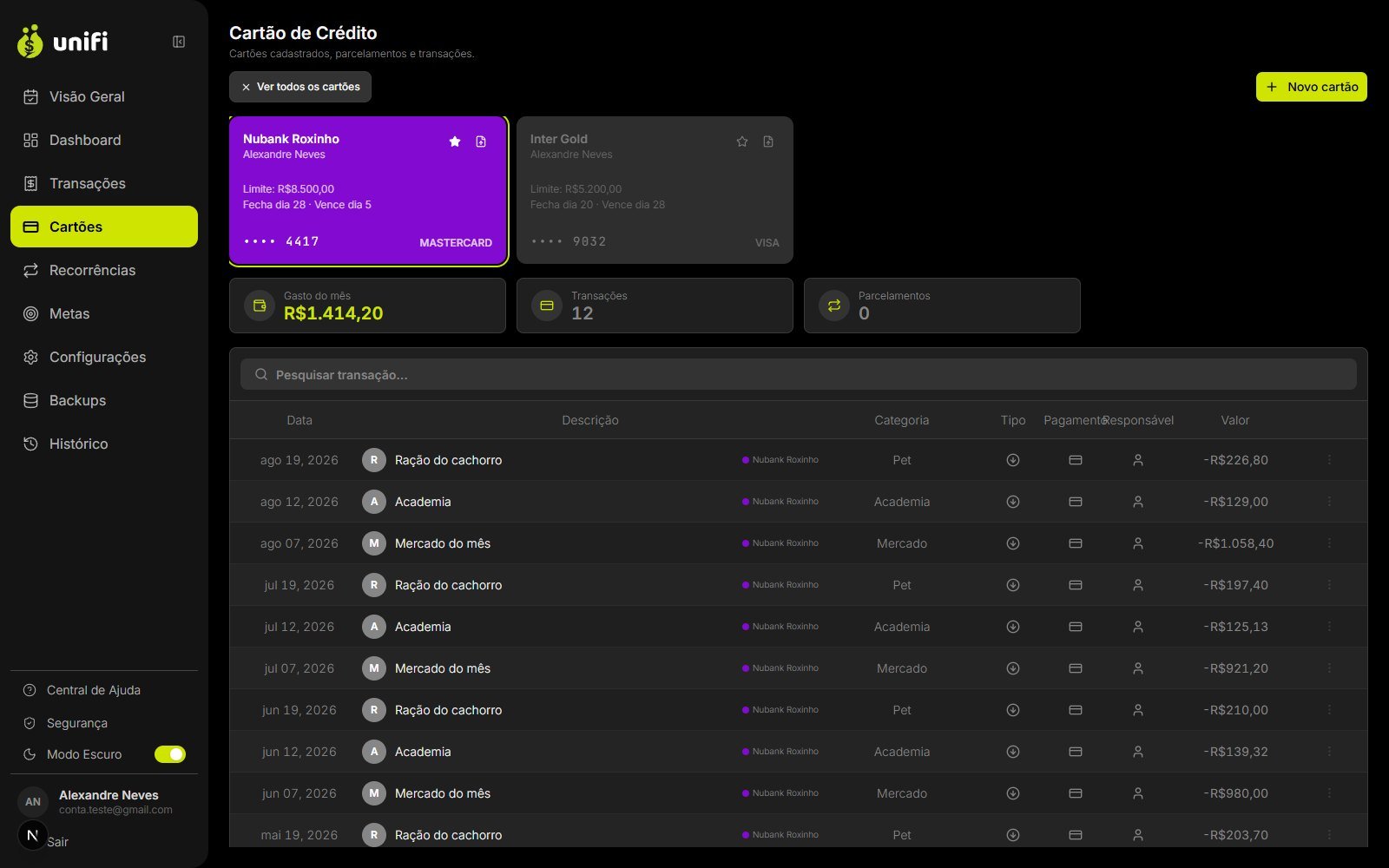
Task: Focus the Pesquisar transação search field
Action: click(x=799, y=375)
